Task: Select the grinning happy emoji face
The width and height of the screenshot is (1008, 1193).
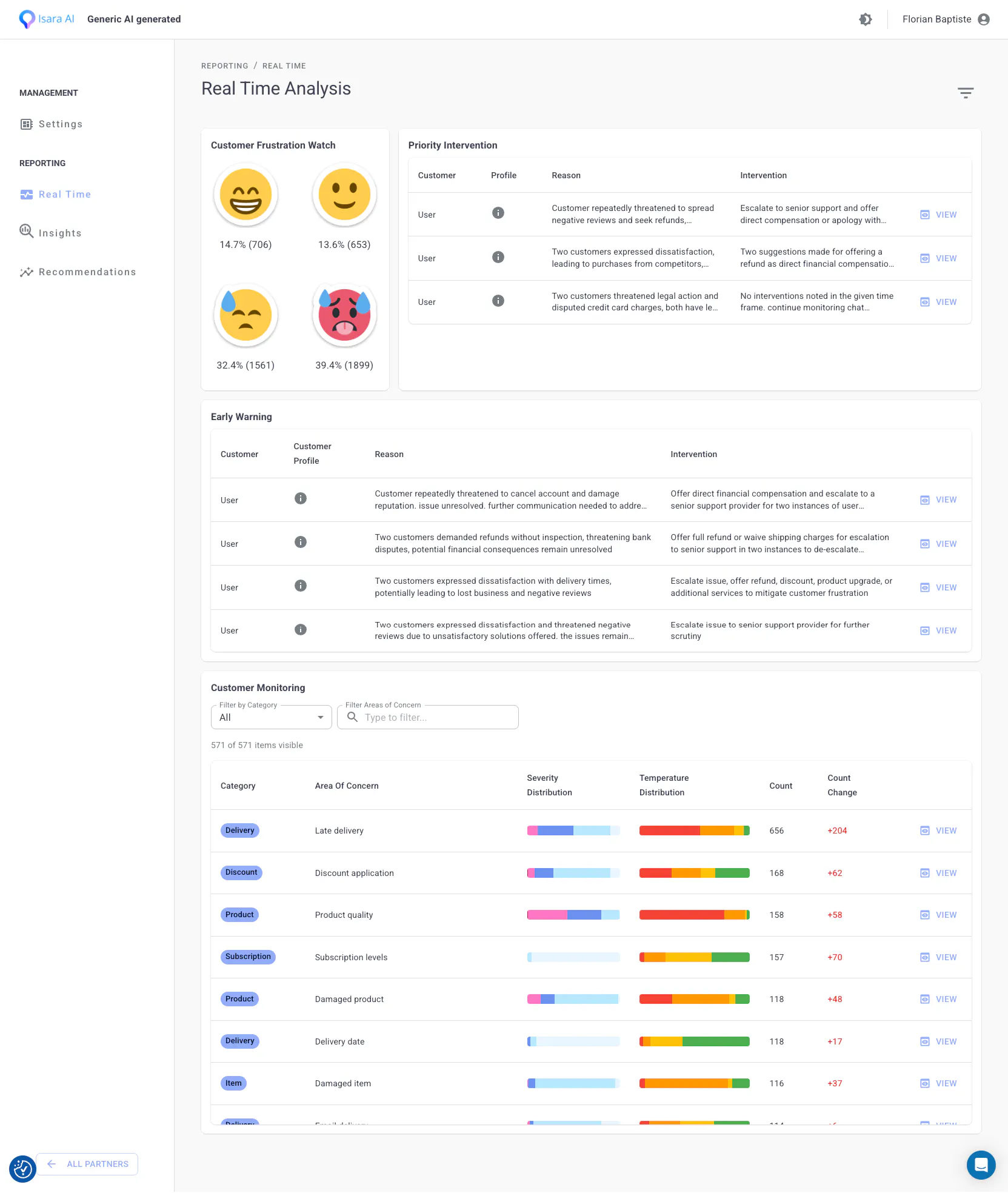Action: tap(245, 195)
